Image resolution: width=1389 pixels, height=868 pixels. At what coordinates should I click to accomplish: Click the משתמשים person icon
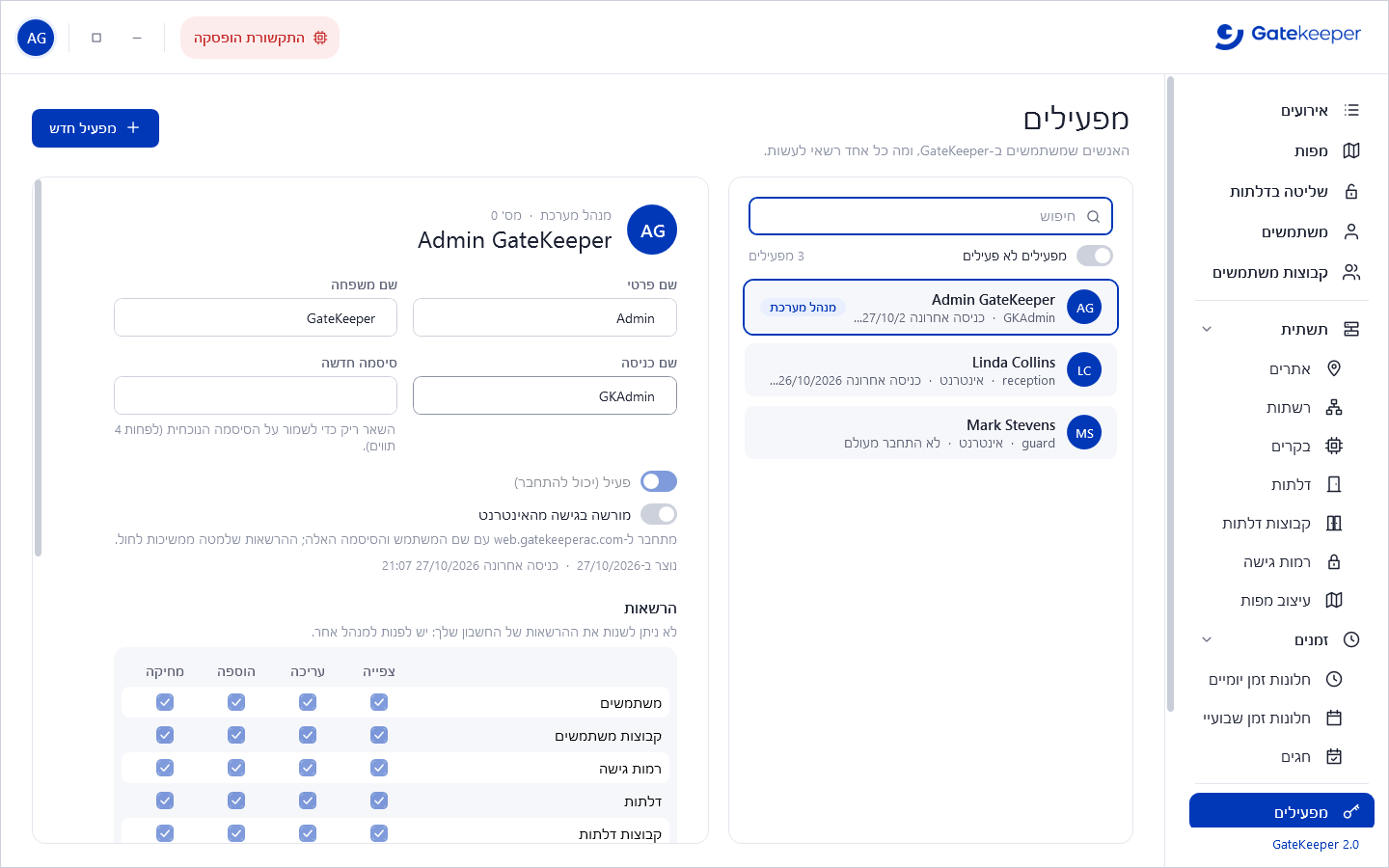pos(1351,232)
